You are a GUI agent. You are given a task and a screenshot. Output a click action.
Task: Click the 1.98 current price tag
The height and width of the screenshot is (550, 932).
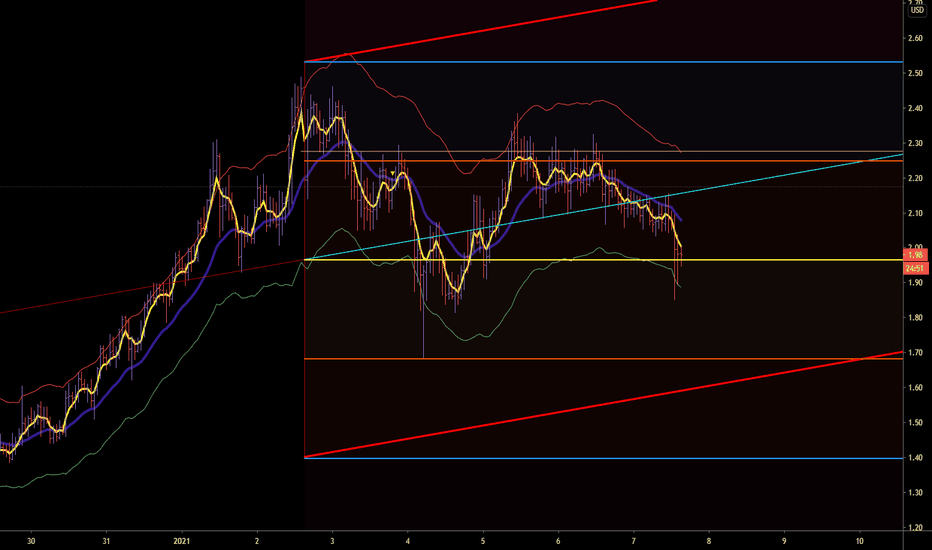915,255
